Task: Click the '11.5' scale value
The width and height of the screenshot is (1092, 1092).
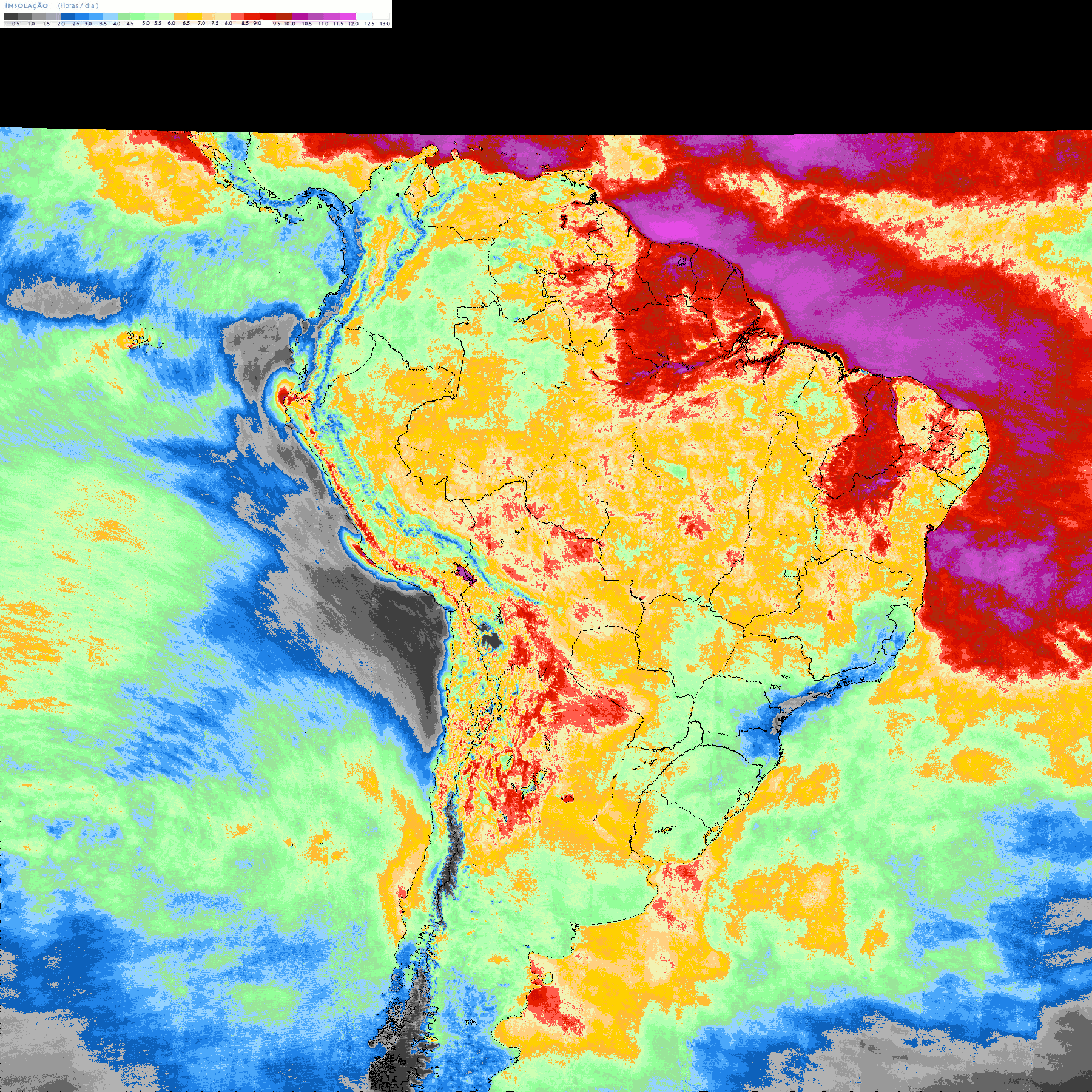Action: pos(339,24)
